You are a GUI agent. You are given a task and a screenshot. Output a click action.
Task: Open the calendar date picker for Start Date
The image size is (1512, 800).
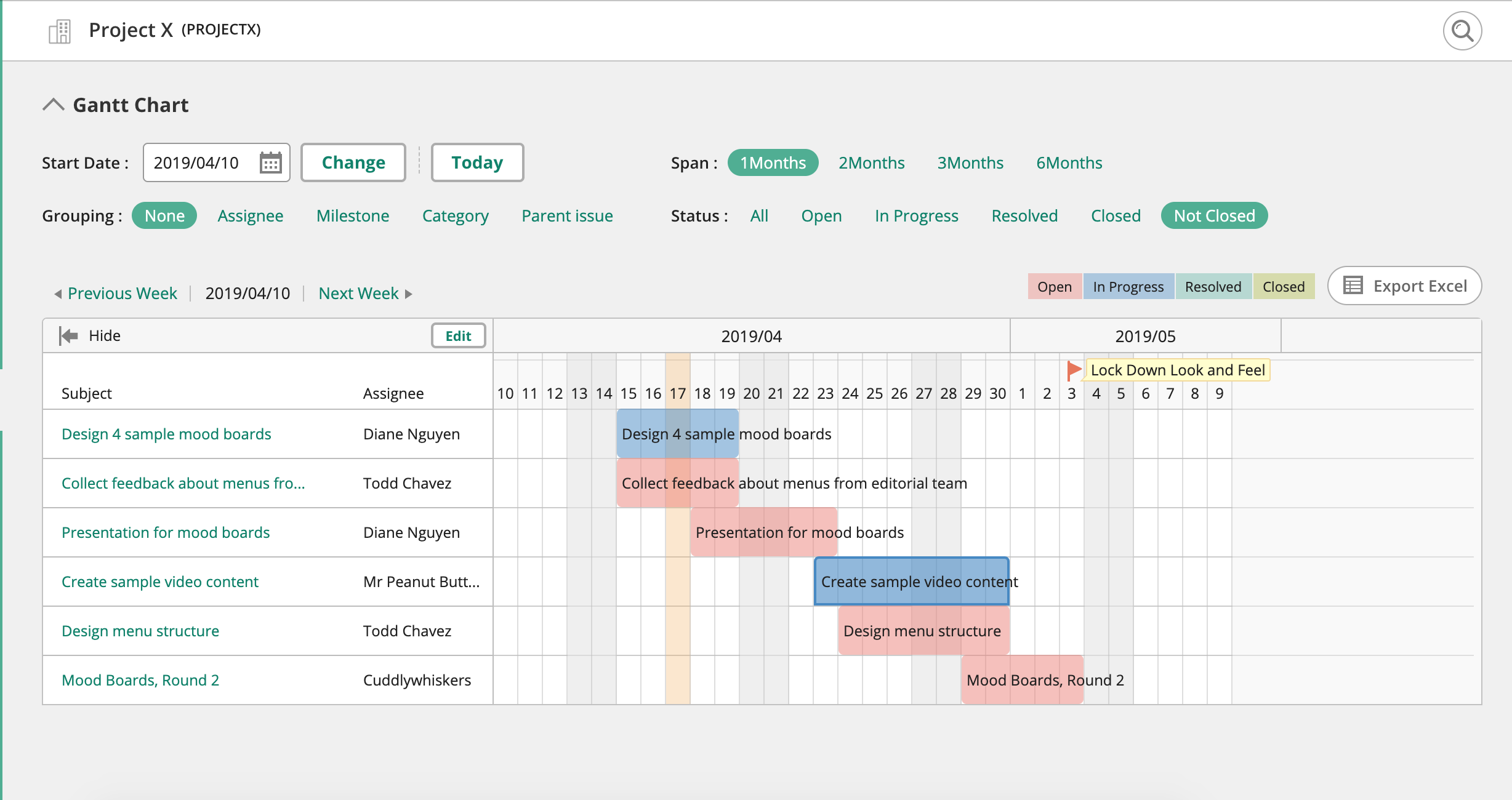271,162
